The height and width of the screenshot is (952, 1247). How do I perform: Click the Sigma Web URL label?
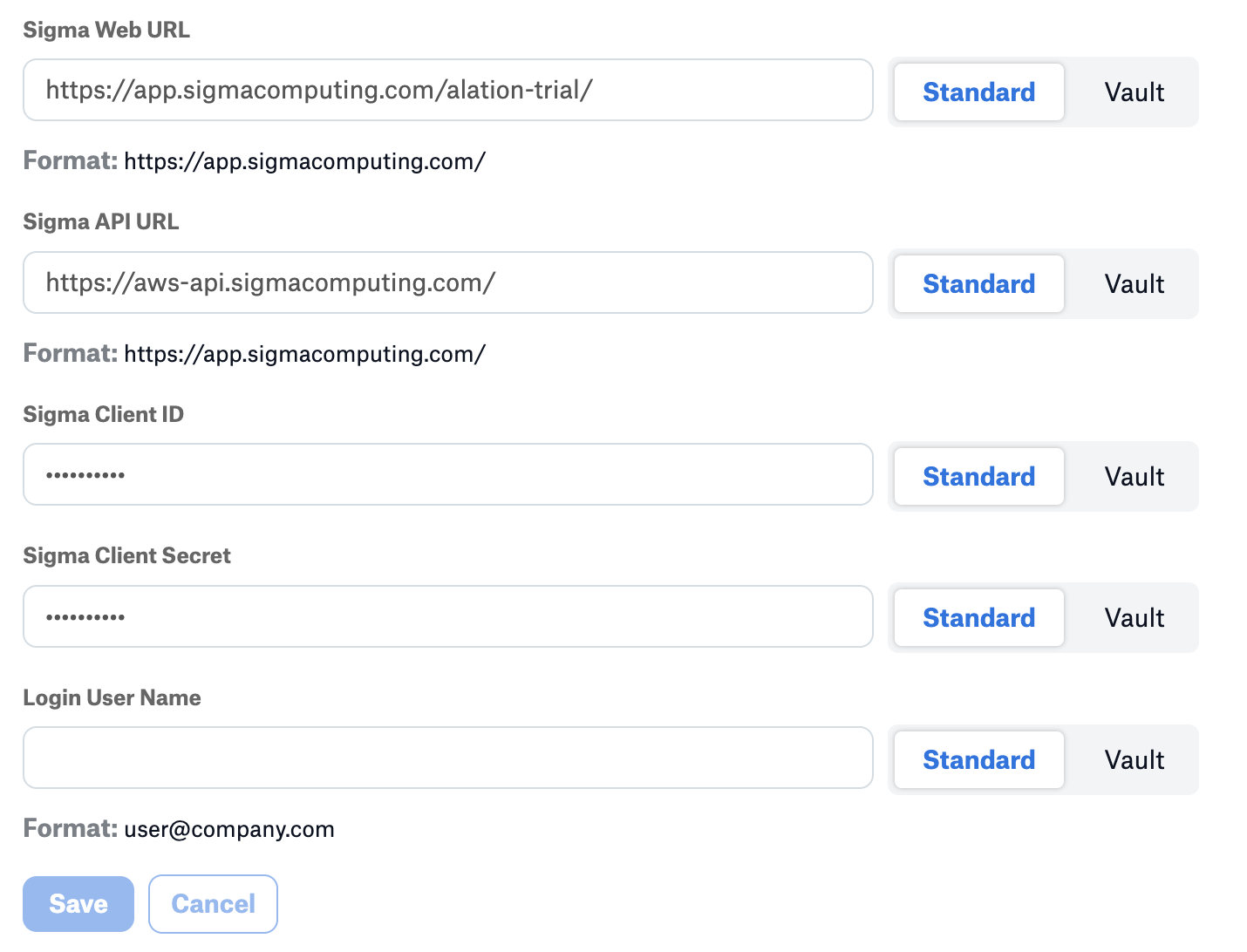(106, 30)
